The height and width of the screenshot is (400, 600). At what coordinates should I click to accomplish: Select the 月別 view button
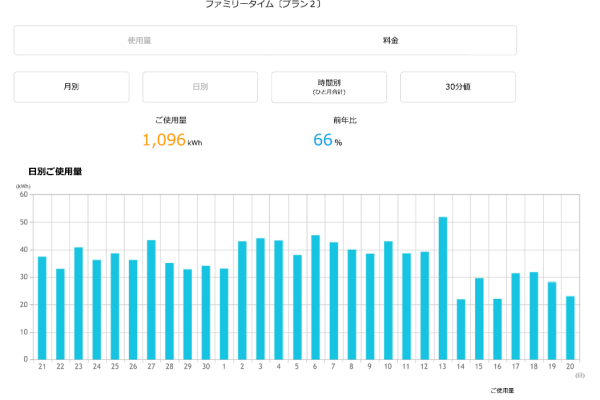[71, 87]
